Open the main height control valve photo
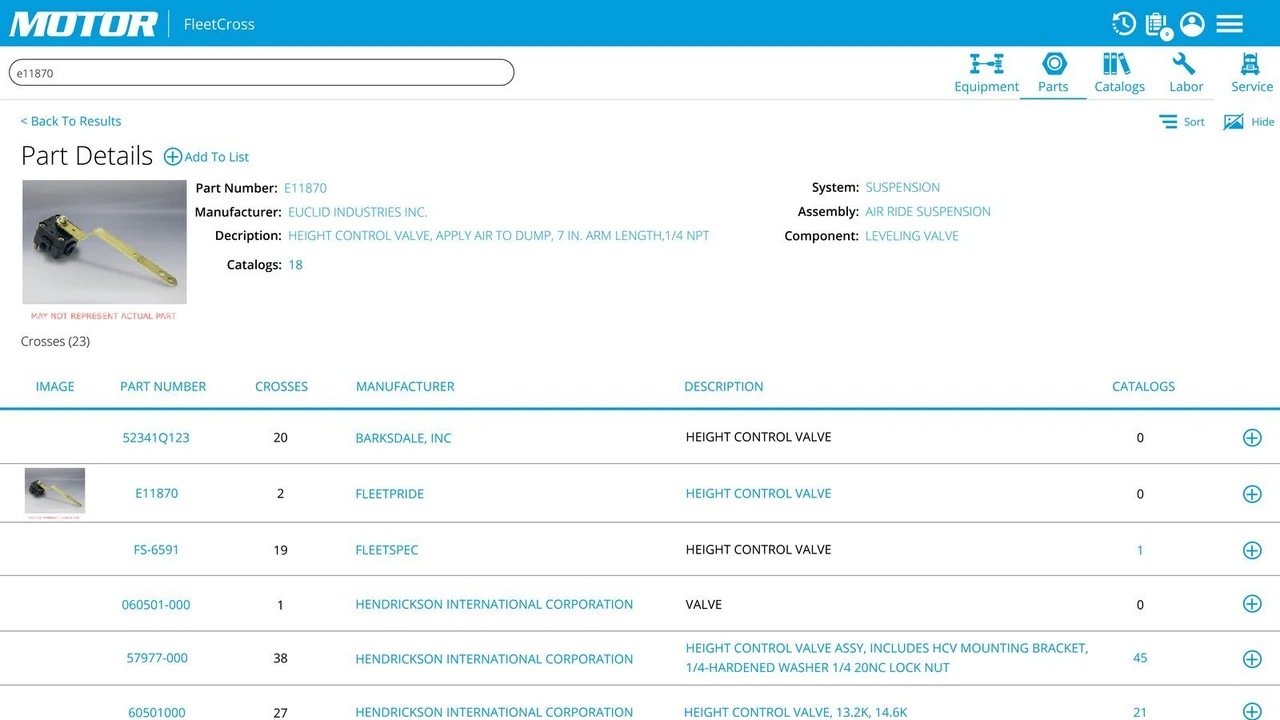Viewport: 1280px width, 720px height. click(x=105, y=242)
